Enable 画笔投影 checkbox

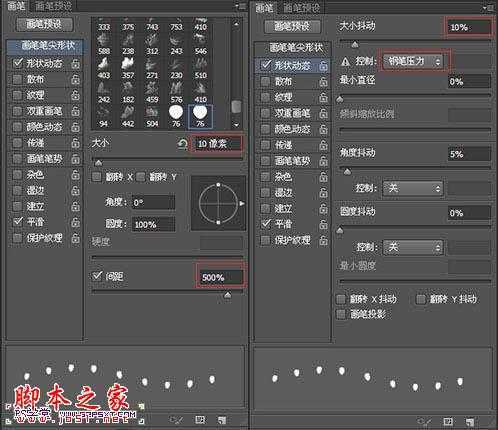tap(341, 314)
